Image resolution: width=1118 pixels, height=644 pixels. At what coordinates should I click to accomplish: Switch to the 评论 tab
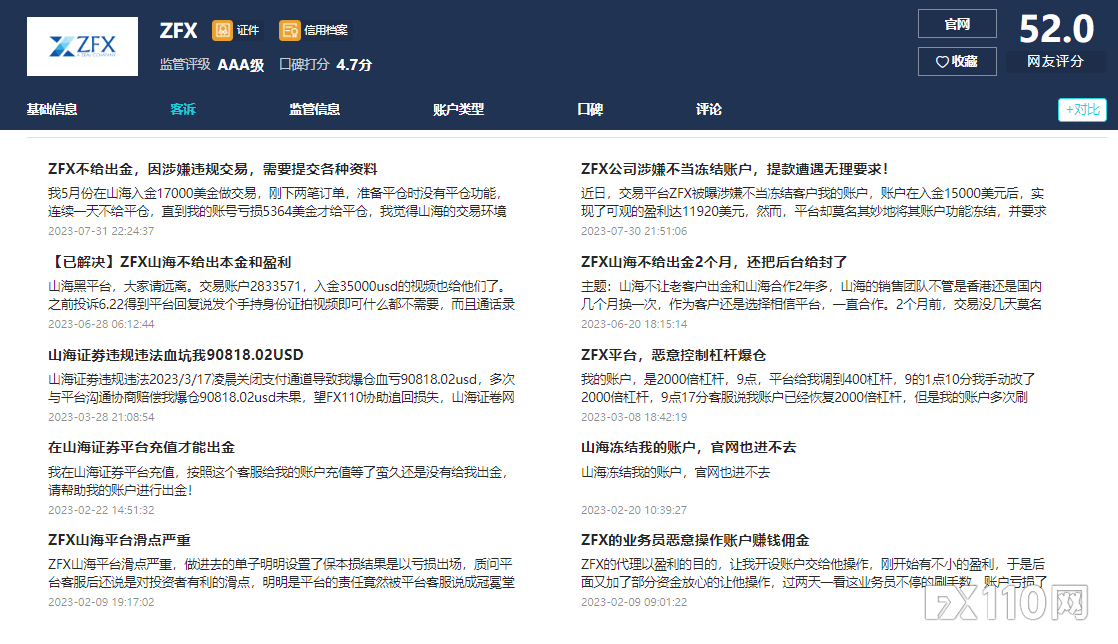[x=709, y=109]
